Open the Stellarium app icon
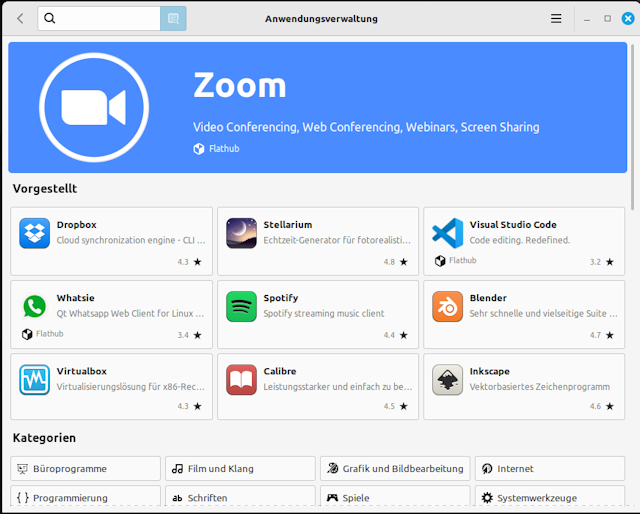This screenshot has width=640, height=514. pos(241,233)
